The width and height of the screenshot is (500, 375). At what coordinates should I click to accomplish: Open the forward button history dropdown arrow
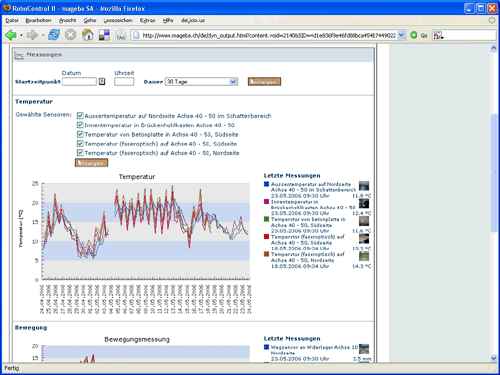(x=43, y=35)
